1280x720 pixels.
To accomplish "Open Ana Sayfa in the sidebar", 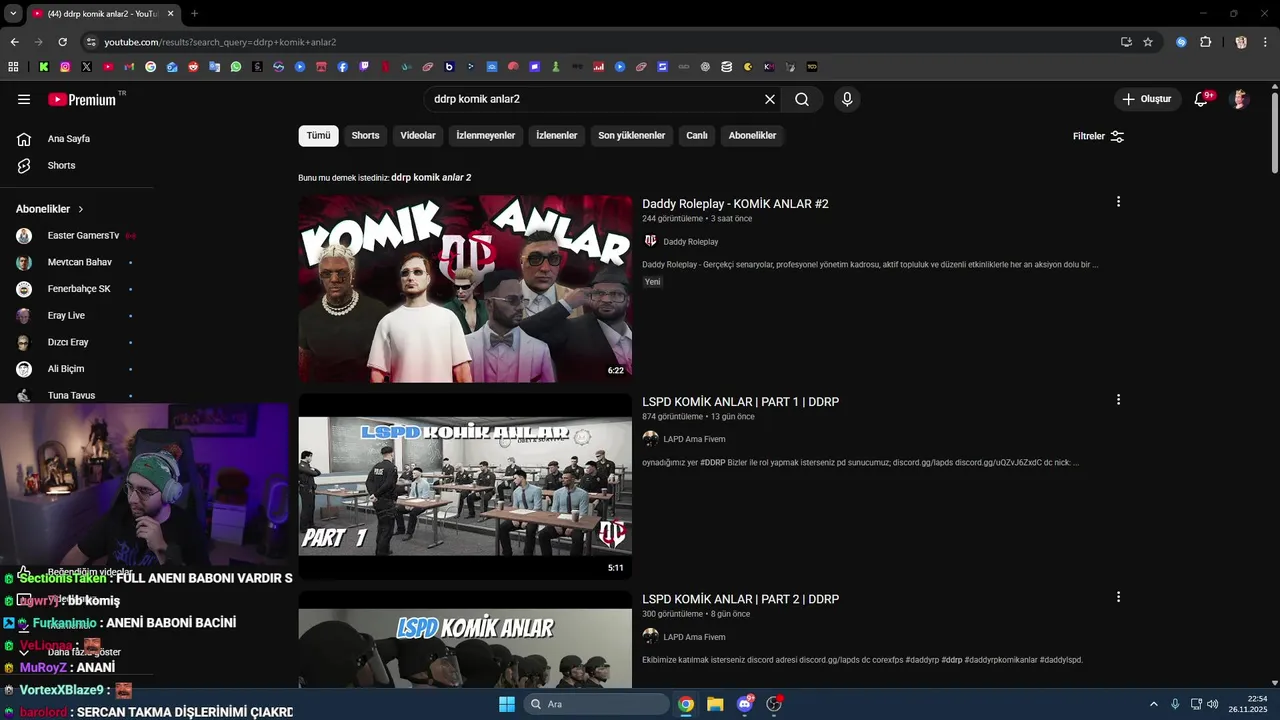I will point(69,139).
